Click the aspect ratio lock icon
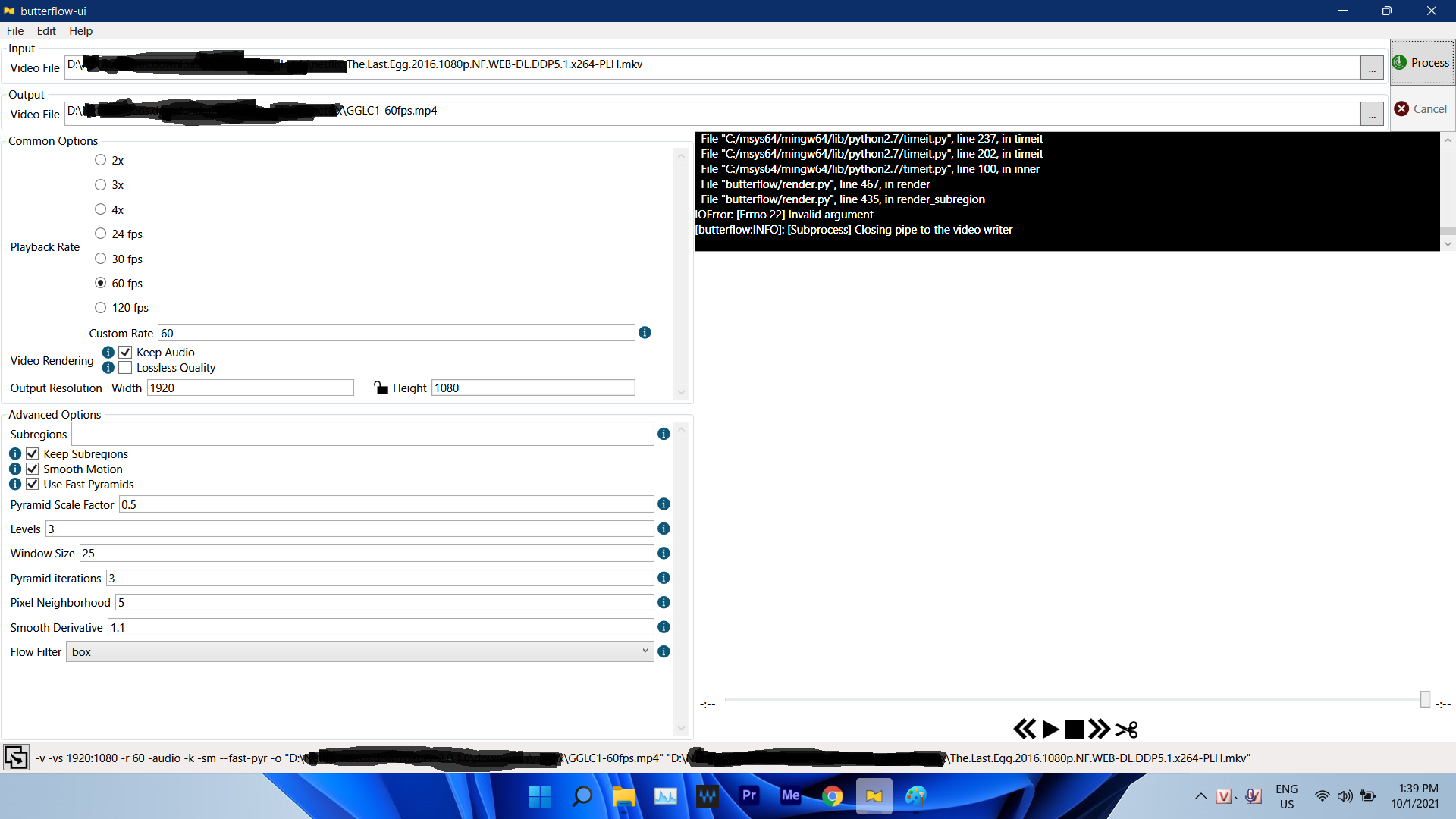The height and width of the screenshot is (819, 1456). click(x=381, y=388)
